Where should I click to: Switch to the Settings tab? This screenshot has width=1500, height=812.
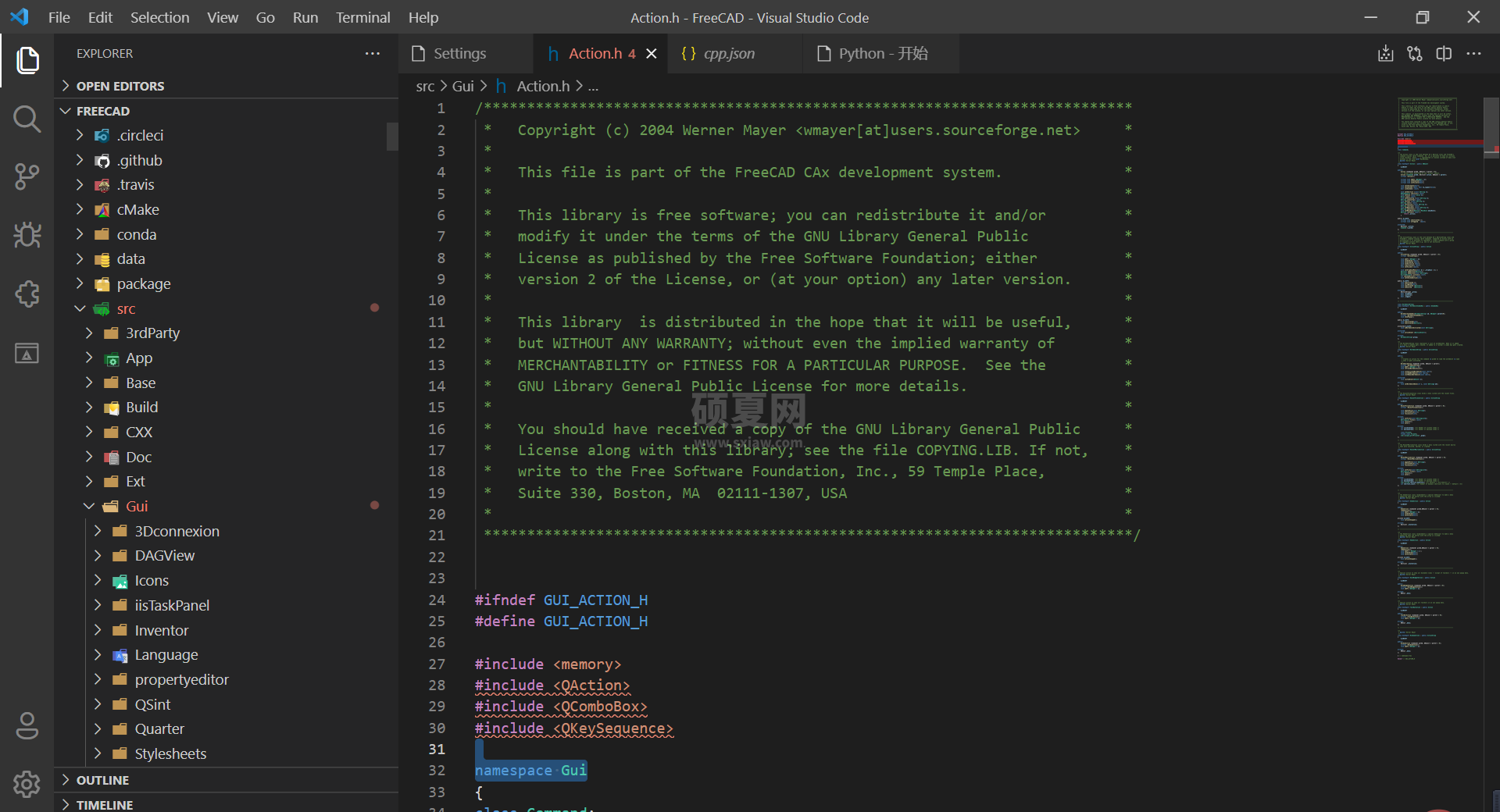pos(466,53)
